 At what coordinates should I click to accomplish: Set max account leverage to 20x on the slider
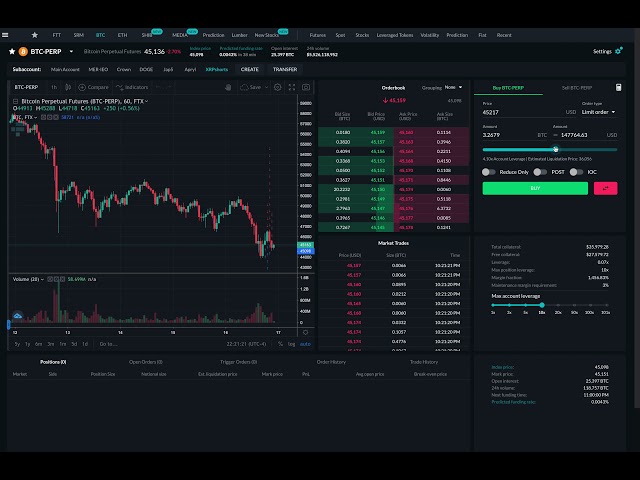pos(558,305)
